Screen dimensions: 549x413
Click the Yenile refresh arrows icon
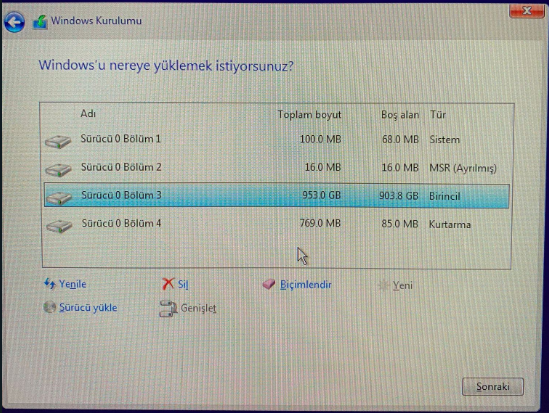(x=50, y=284)
